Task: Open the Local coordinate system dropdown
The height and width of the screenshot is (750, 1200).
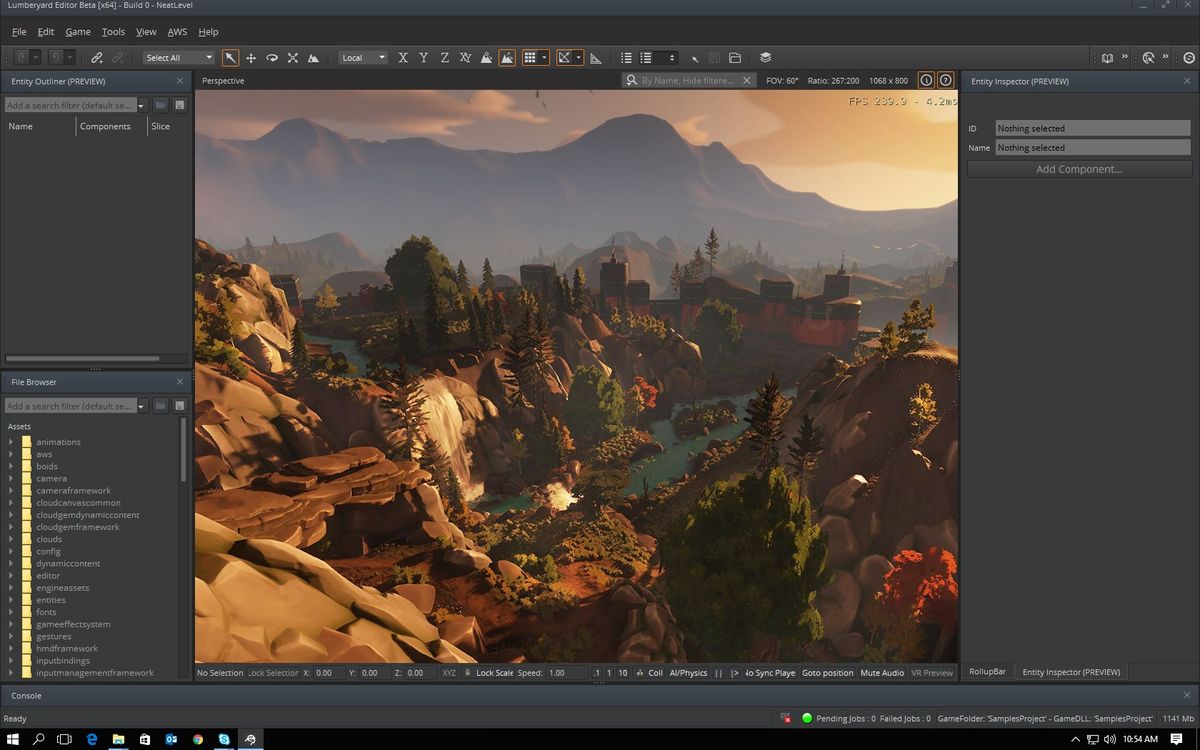Action: 365,57
